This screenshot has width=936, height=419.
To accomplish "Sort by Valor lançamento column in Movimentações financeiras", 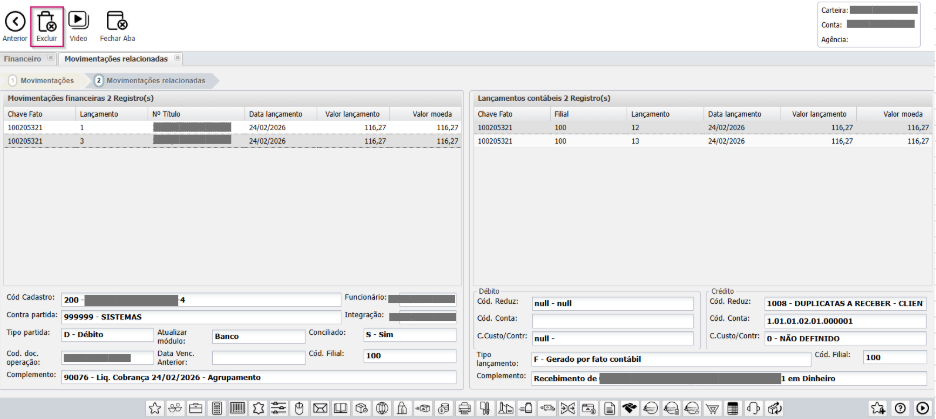I will (x=353, y=114).
